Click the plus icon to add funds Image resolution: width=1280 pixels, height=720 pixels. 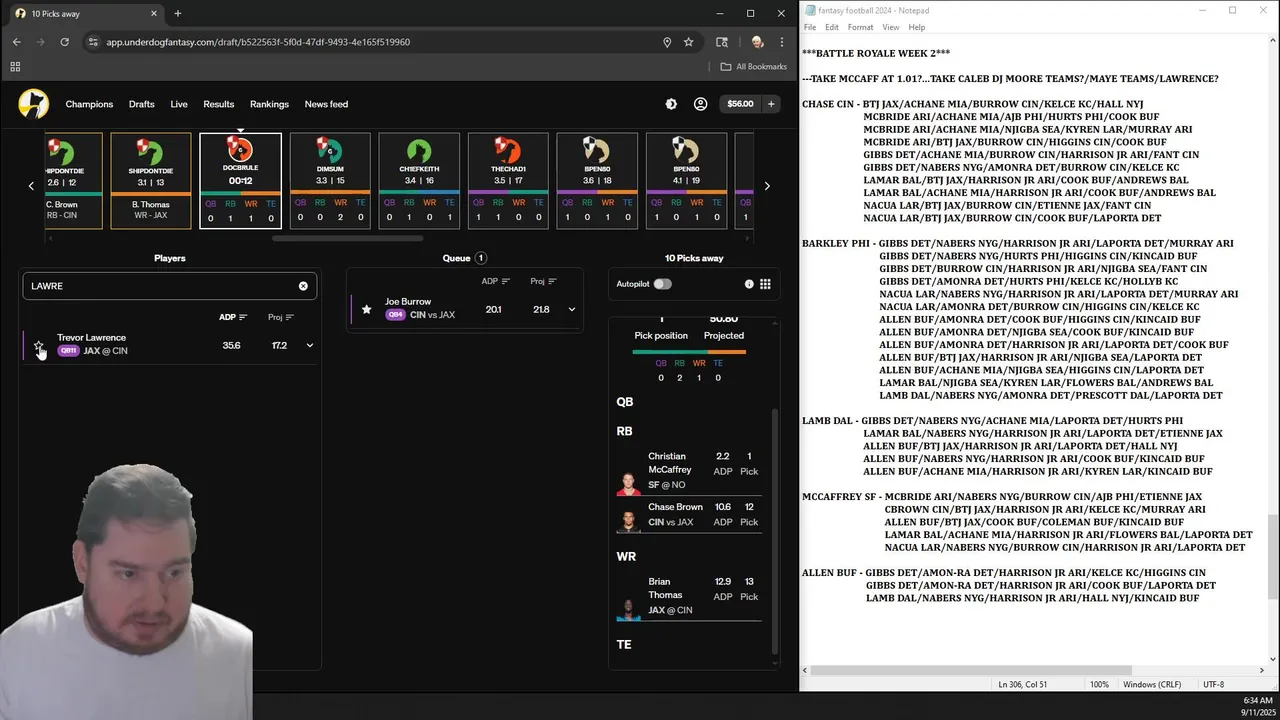click(771, 104)
